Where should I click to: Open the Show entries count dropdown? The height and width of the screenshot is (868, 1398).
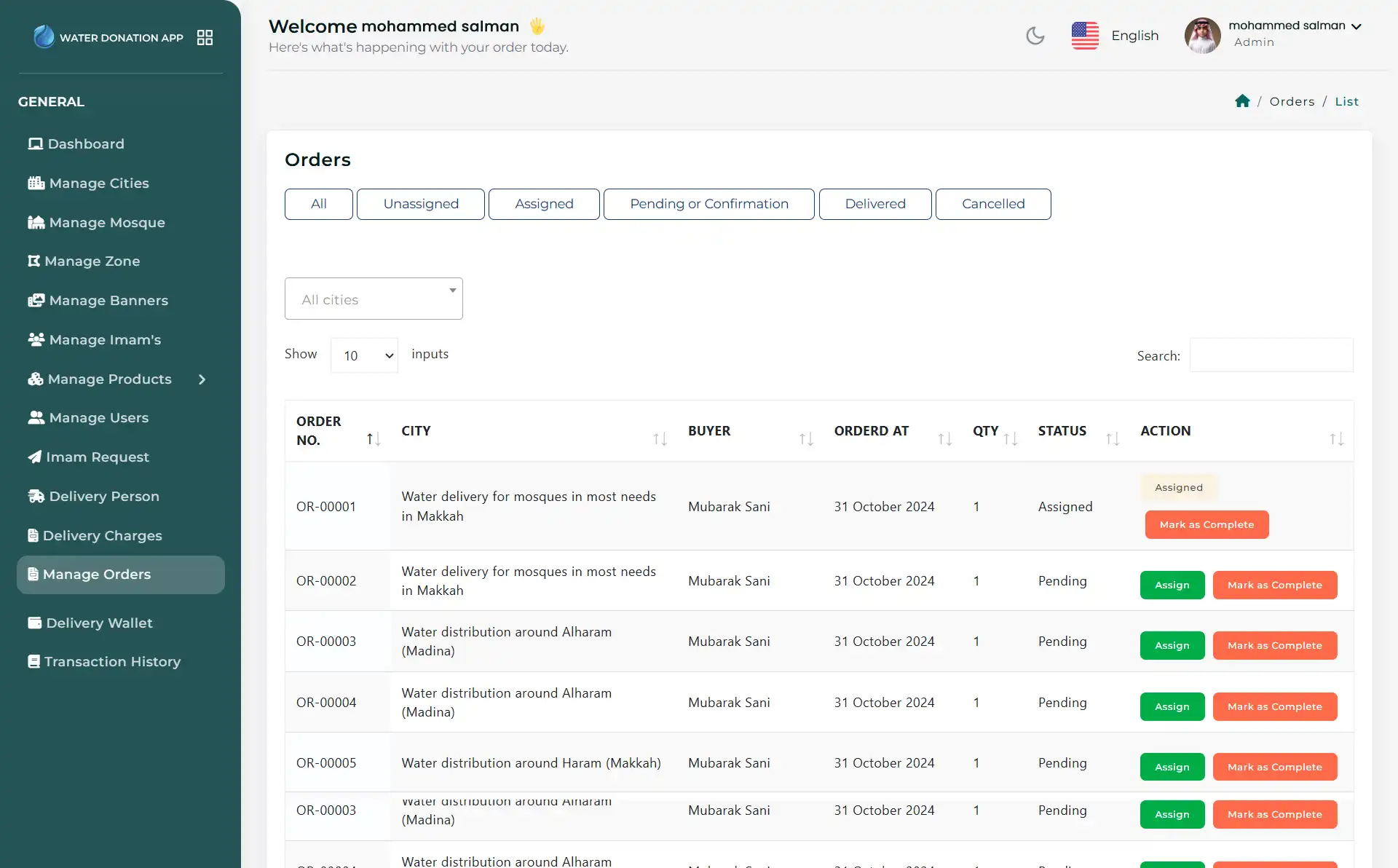click(364, 355)
